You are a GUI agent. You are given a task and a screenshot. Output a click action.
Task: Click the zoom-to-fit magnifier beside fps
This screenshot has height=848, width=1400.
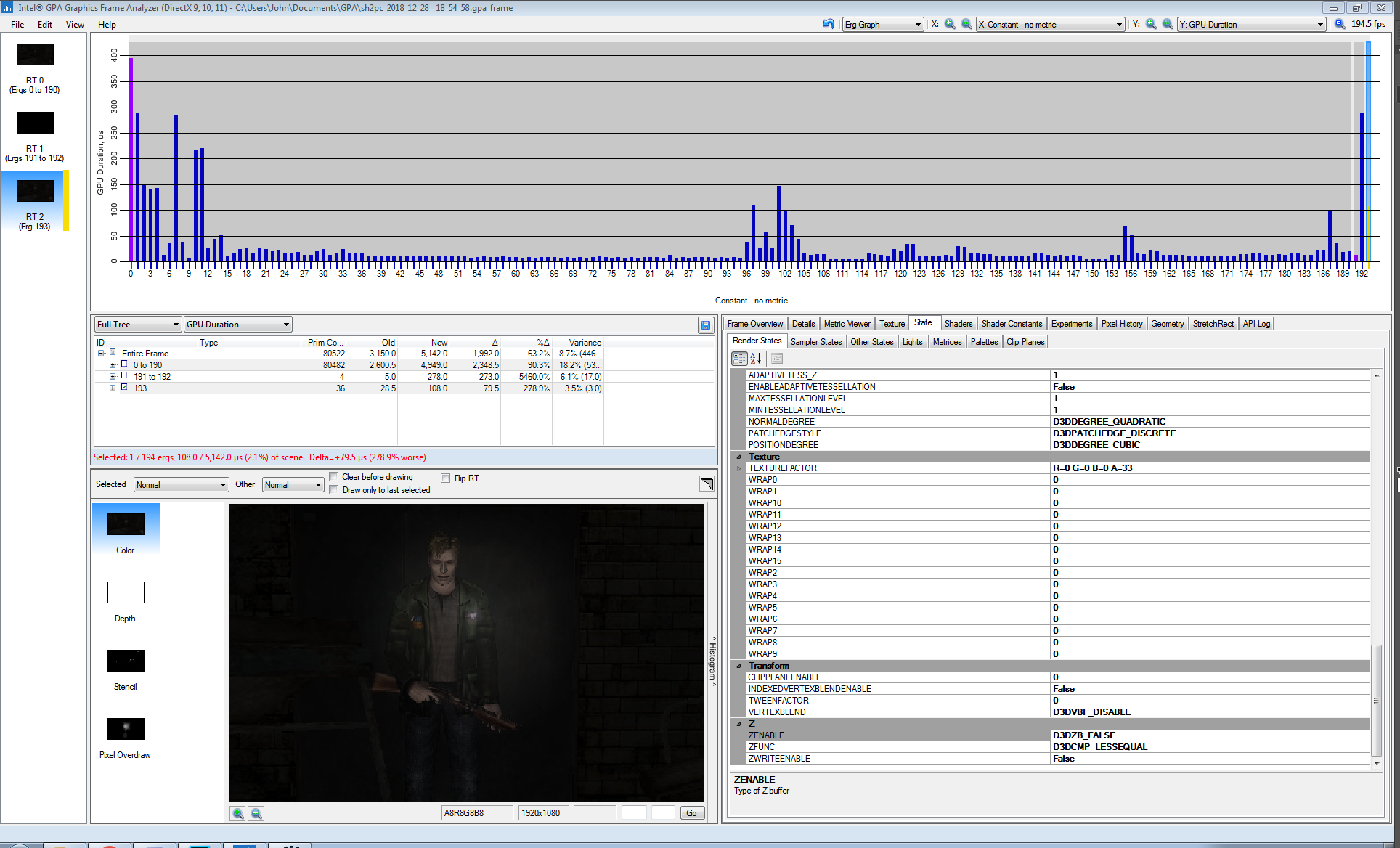1340,24
